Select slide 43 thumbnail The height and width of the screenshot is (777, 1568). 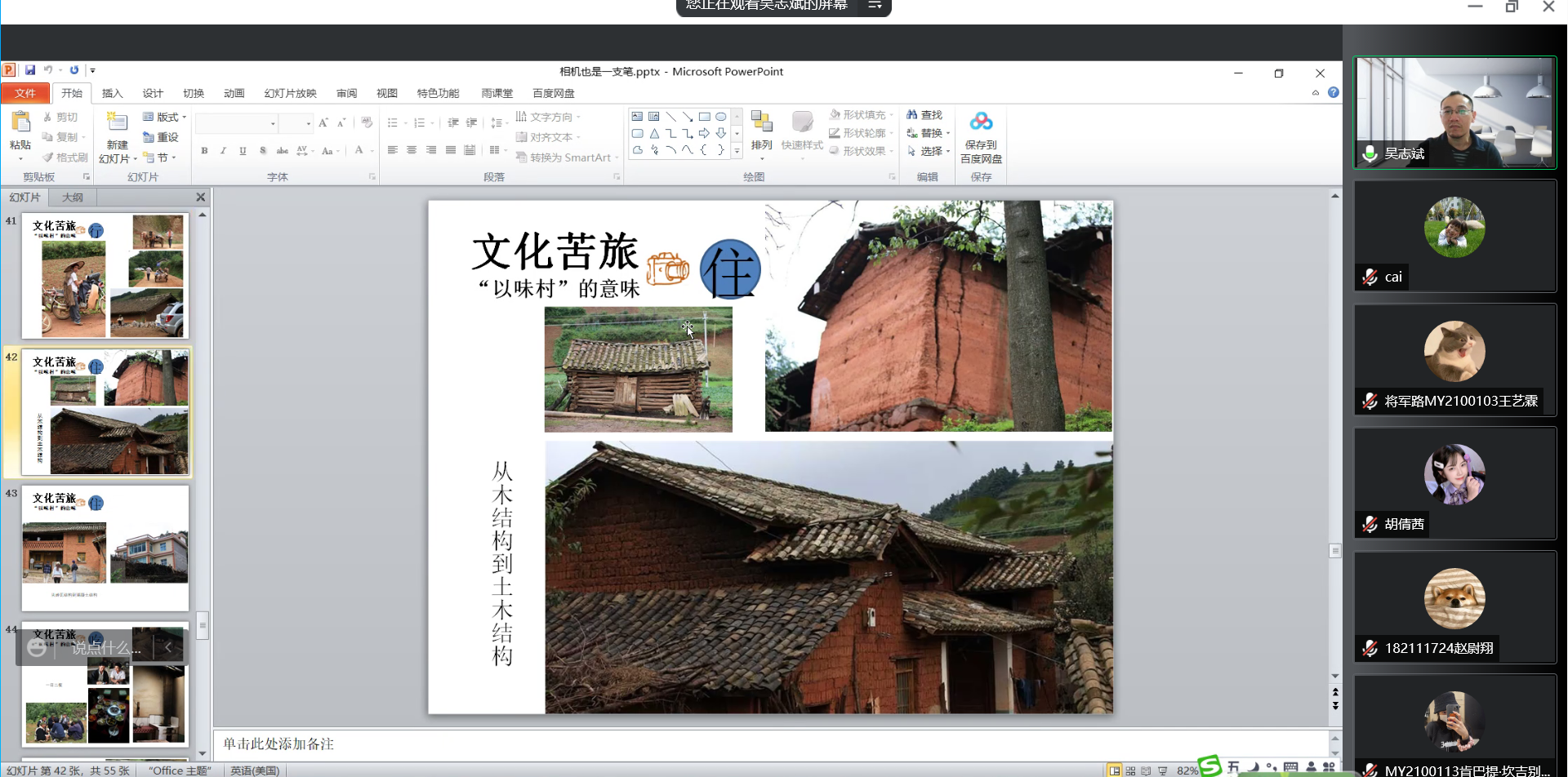[x=105, y=548]
